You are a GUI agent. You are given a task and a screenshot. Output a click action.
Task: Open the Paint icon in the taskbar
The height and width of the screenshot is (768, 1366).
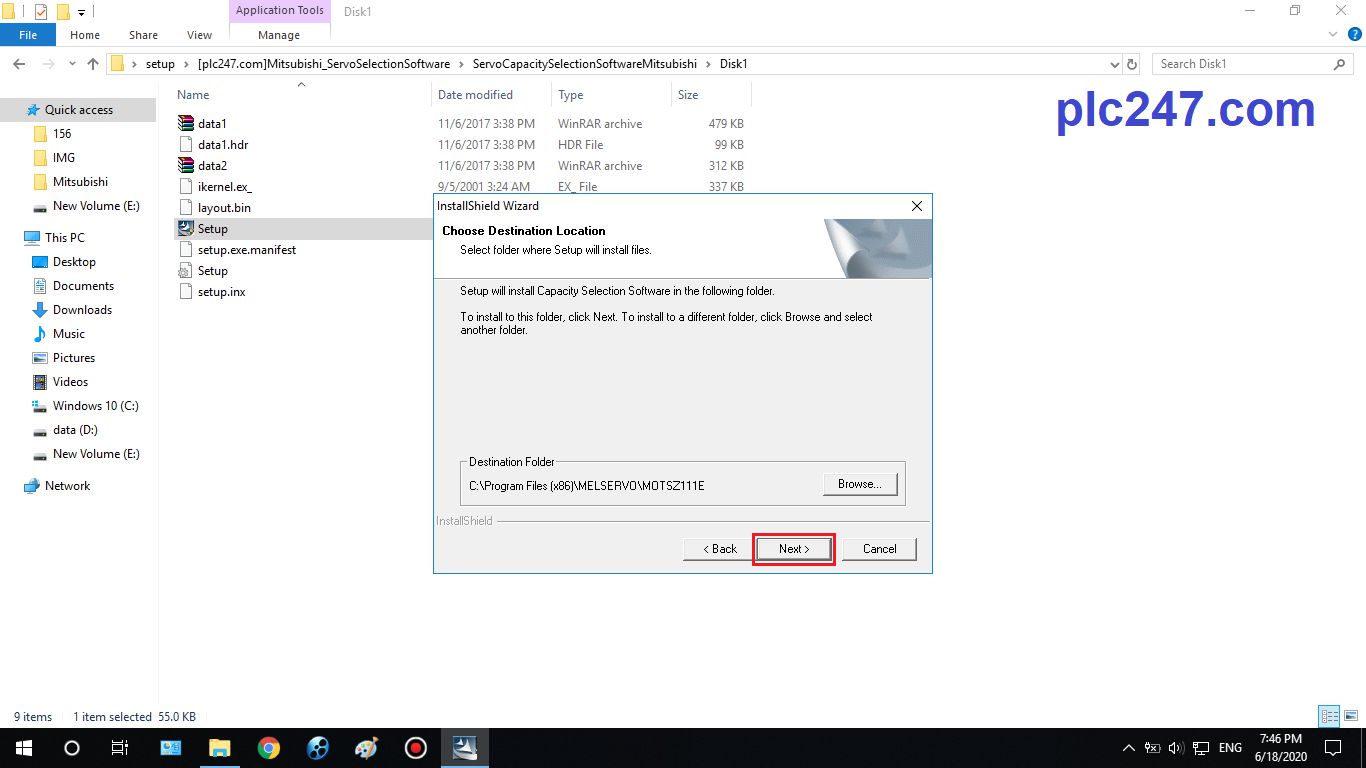(366, 748)
